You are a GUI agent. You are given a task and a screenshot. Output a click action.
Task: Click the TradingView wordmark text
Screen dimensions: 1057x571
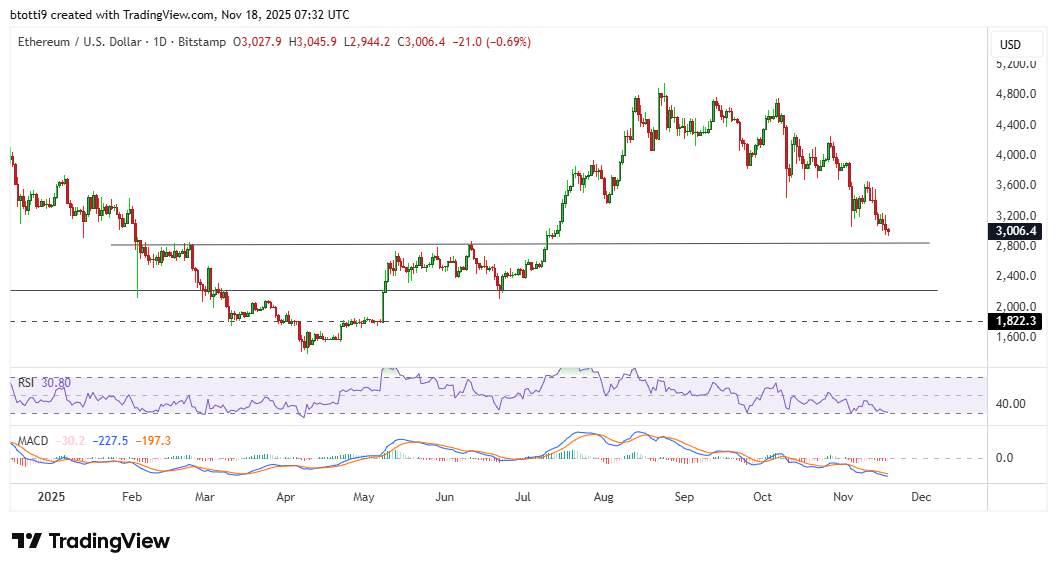(110, 541)
